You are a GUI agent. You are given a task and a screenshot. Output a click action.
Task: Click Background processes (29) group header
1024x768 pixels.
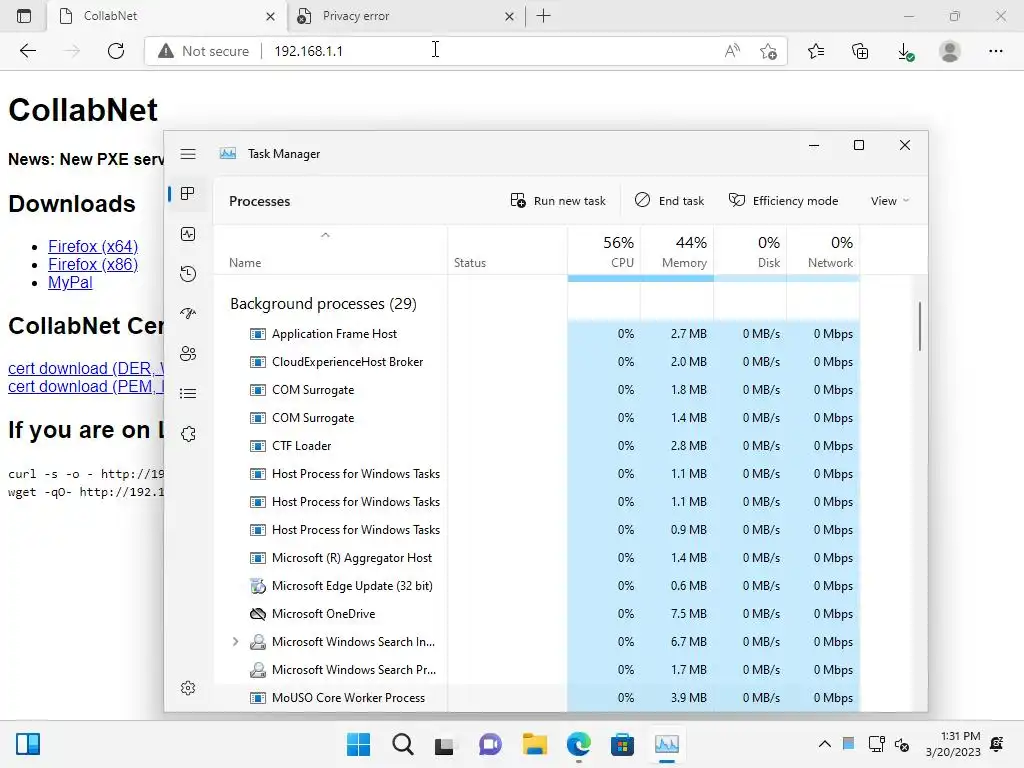(x=323, y=304)
